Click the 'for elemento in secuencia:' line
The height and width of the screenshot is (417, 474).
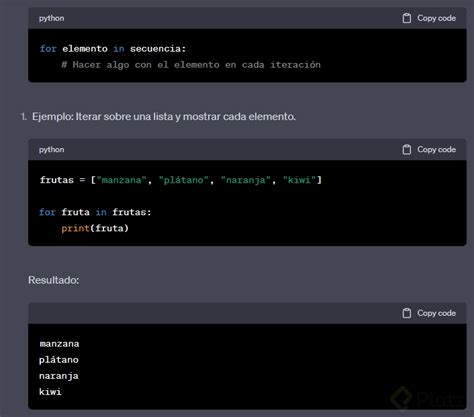tap(113, 49)
